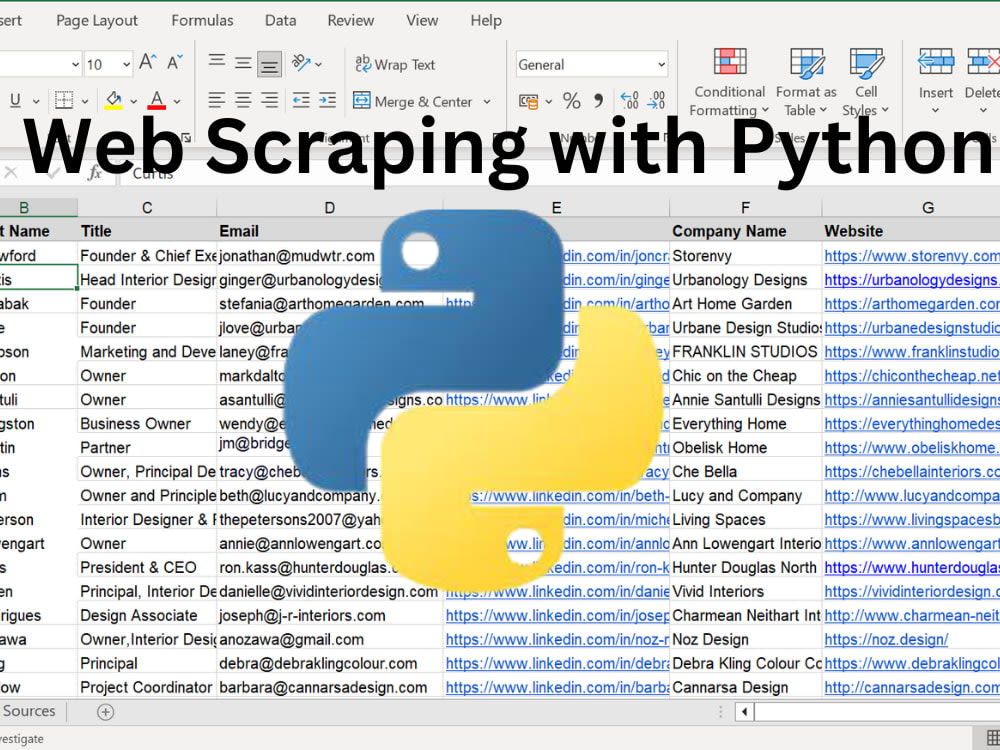Expand font color dropdown arrow

[x=177, y=101]
